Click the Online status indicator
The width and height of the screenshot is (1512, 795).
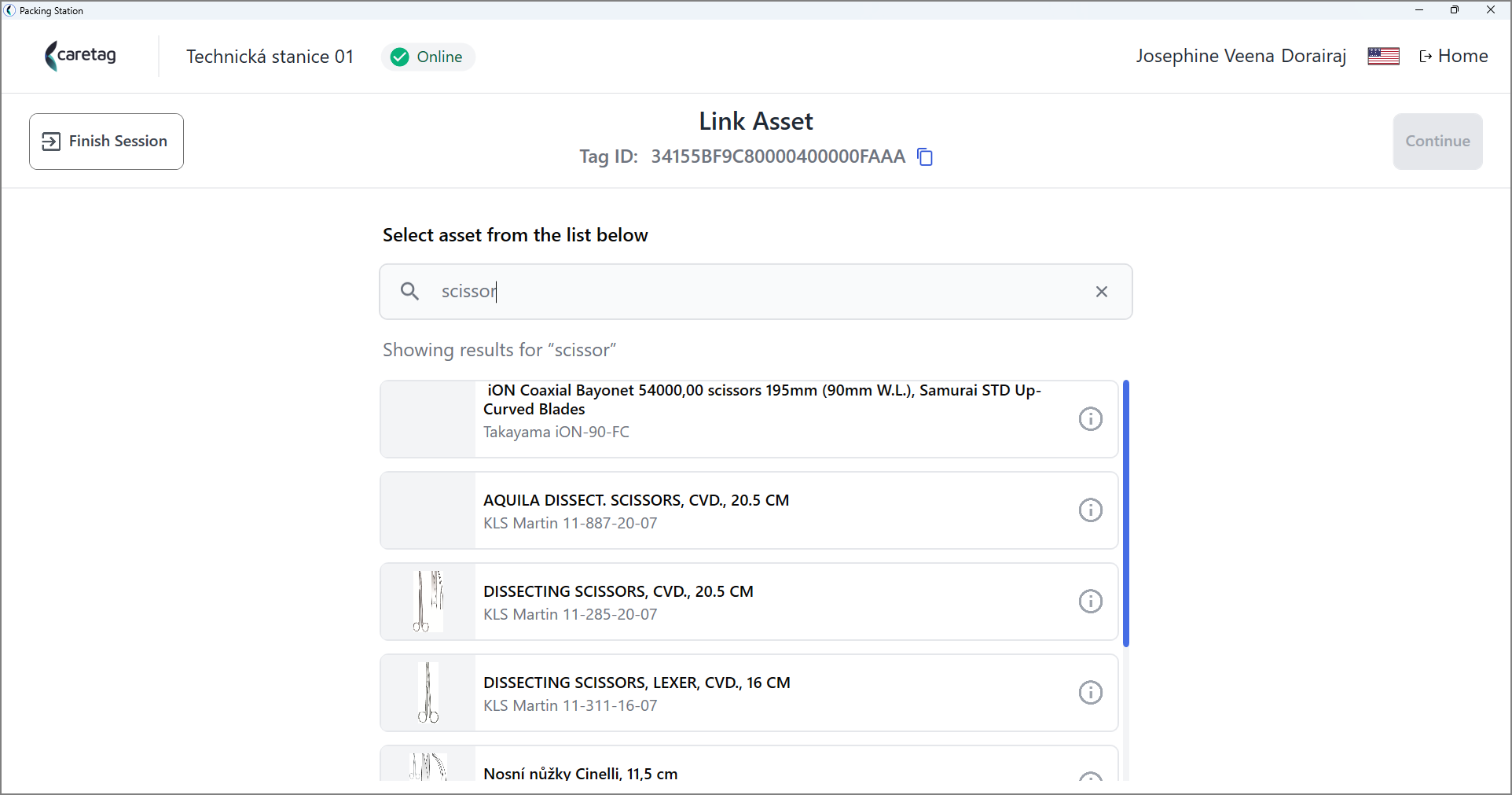pyautogui.click(x=428, y=57)
